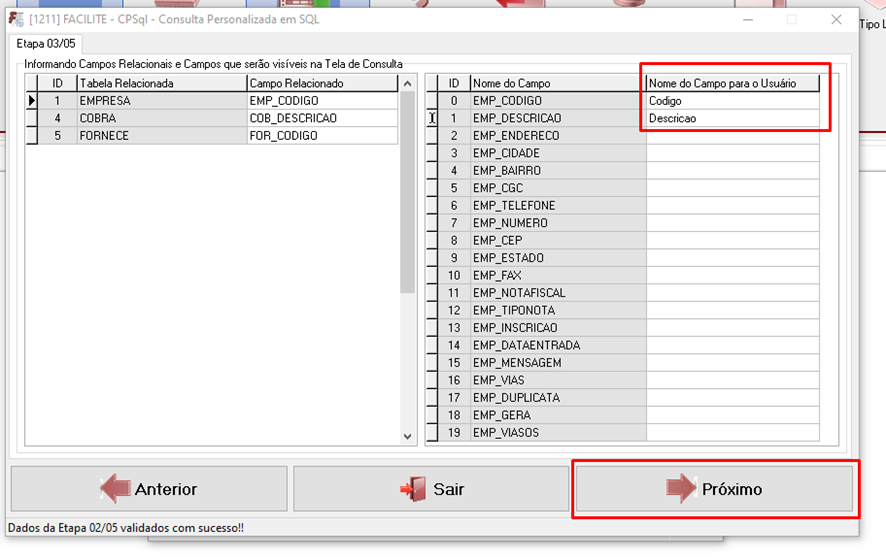Click the Próximo button
Screen dimensions: 886x560
714,489
